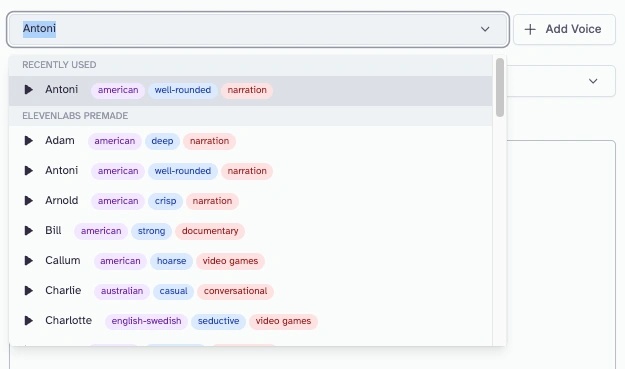
Task: Click the Add Voice button
Action: [x=564, y=29]
